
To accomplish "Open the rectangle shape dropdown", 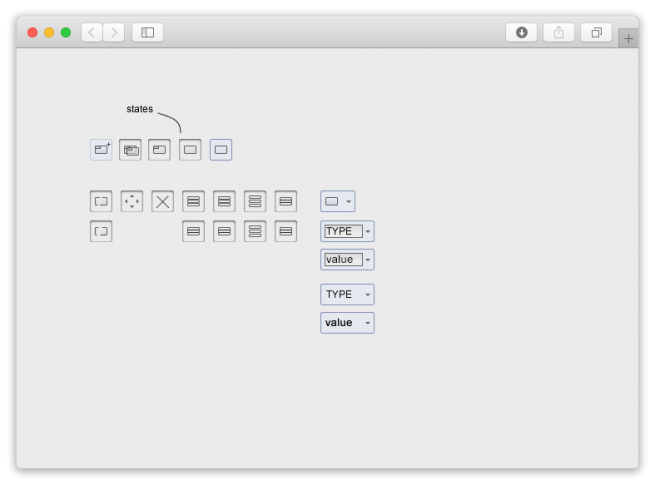I will [338, 202].
